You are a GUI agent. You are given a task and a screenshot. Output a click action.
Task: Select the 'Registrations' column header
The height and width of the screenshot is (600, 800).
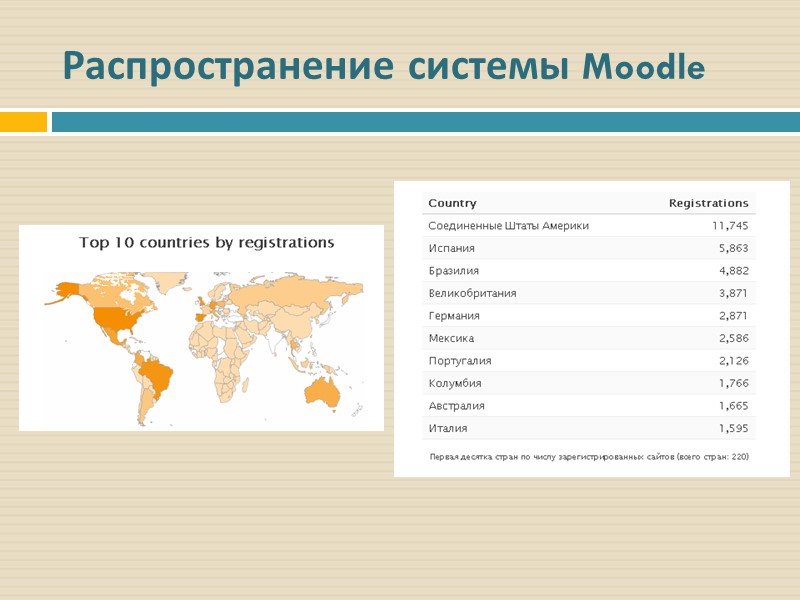(x=708, y=203)
